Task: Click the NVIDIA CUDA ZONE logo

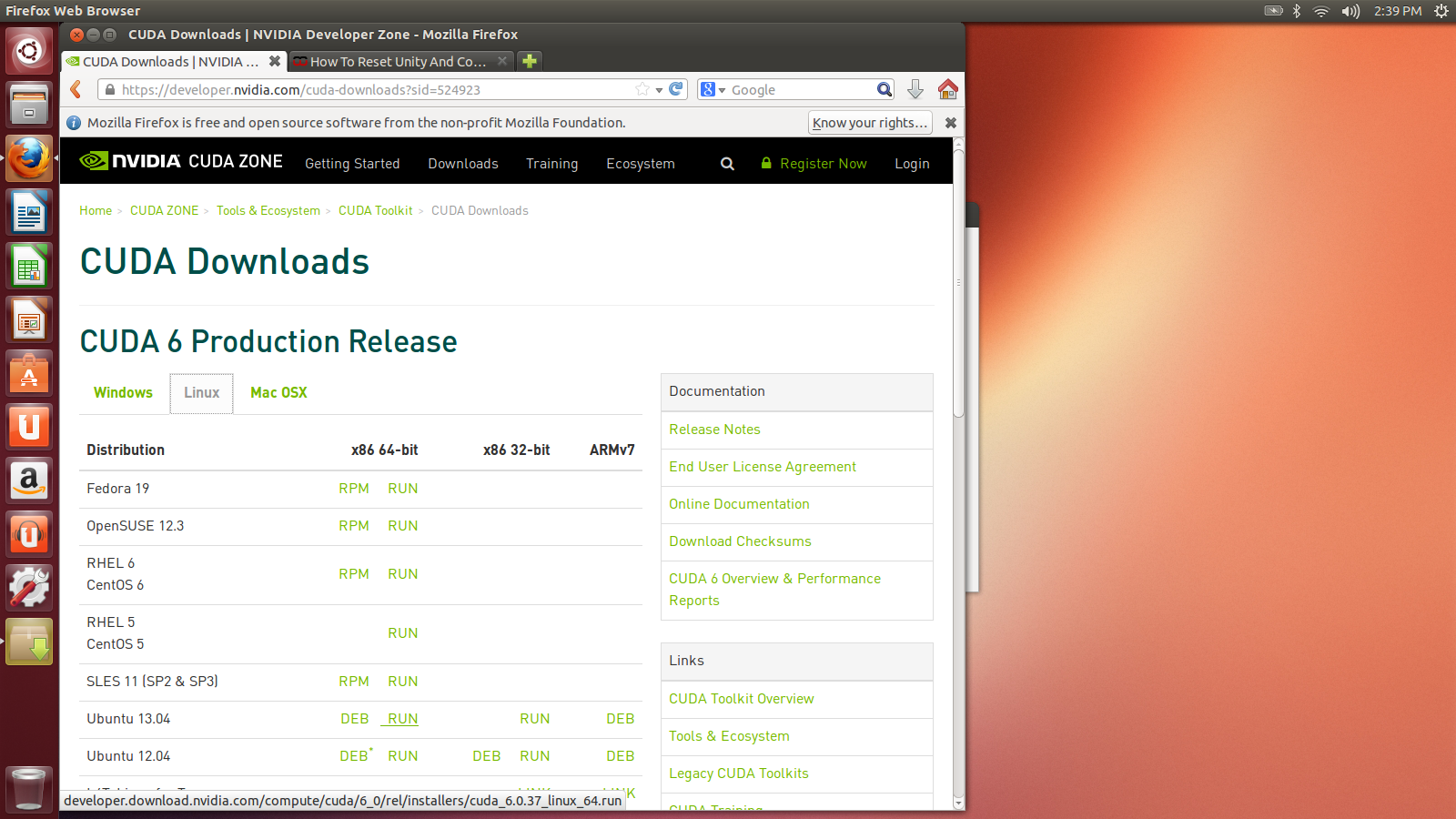Action: pyautogui.click(x=181, y=161)
